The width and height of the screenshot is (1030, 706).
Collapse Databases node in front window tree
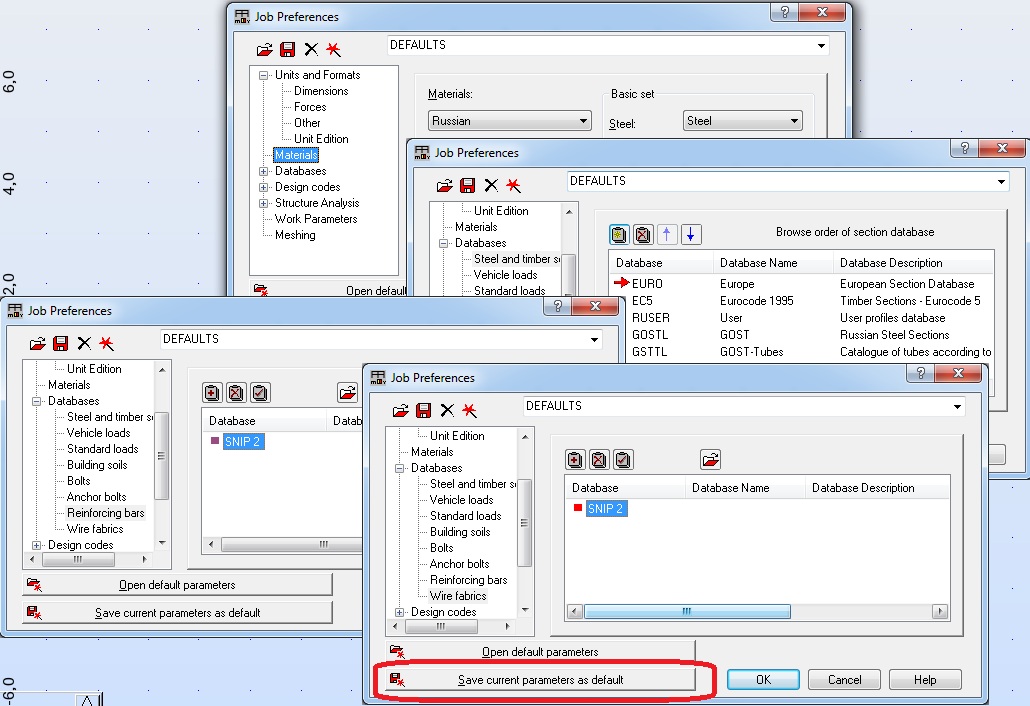pos(399,468)
